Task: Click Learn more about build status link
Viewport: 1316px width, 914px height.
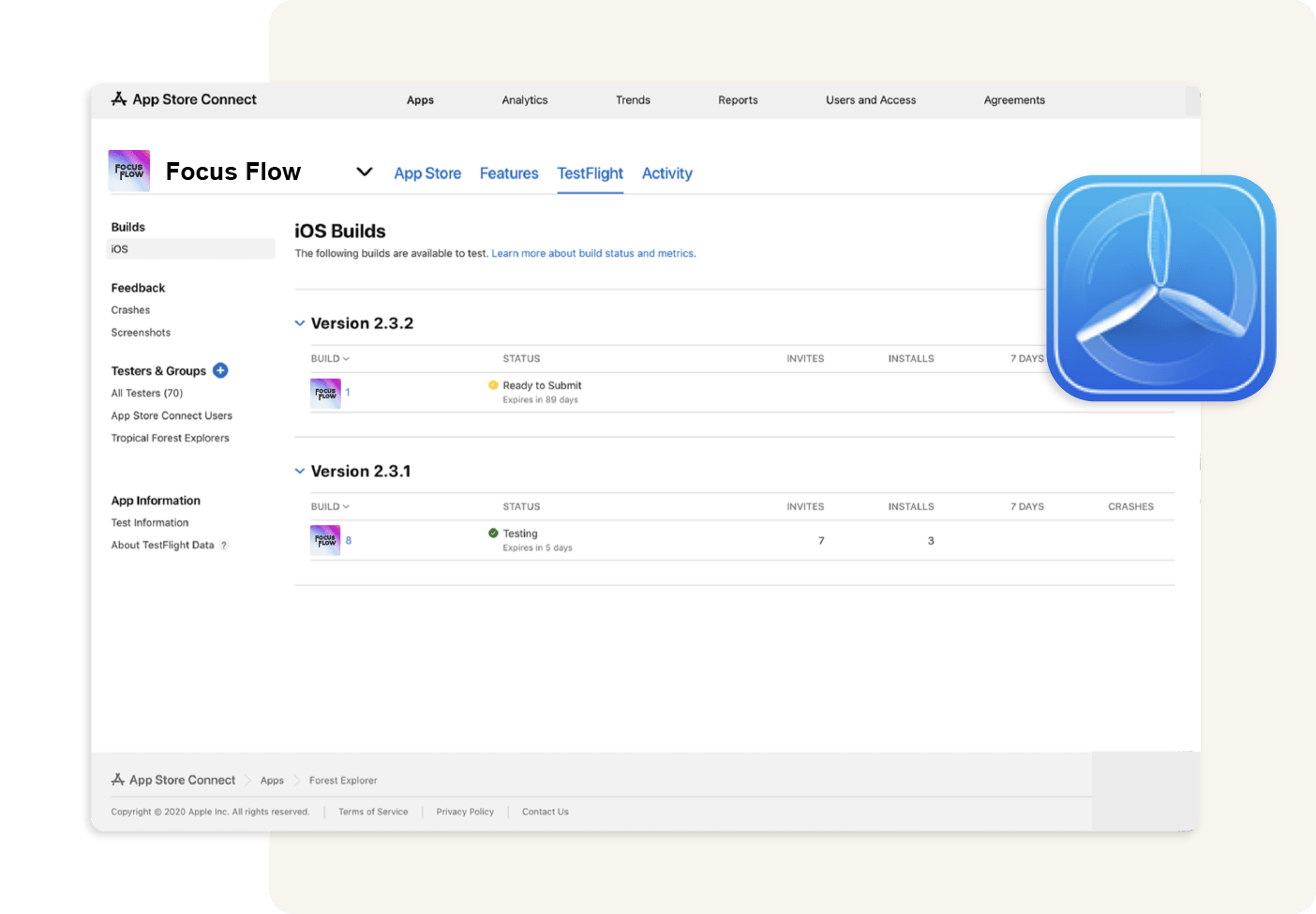Action: click(x=593, y=253)
